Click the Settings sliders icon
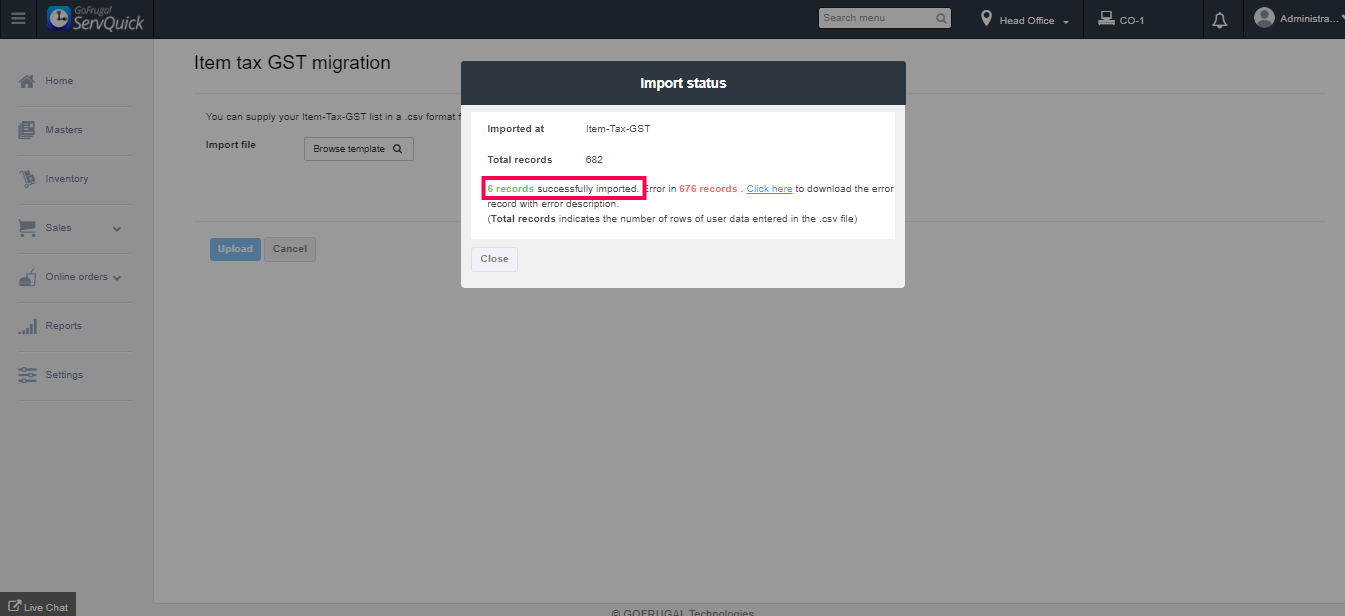1345x616 pixels. point(27,375)
